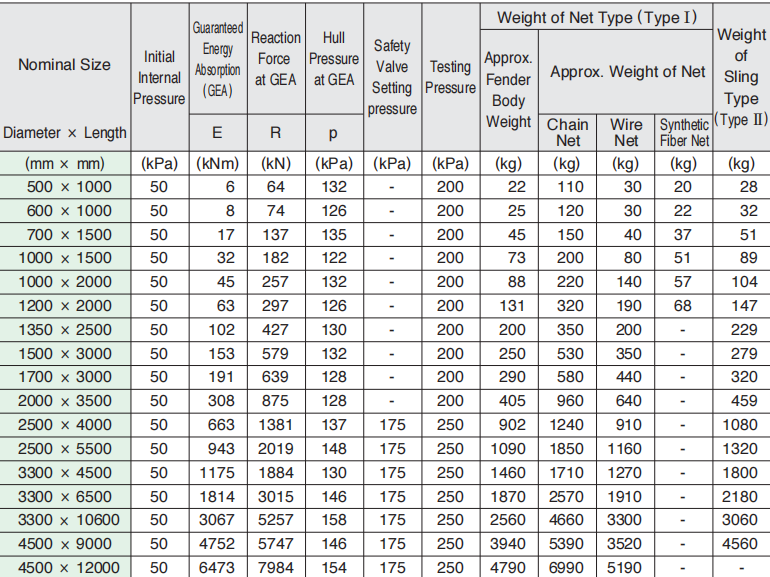The image size is (770, 577).
Task: Select energy value '6473' in last row
Action: (x=217, y=568)
